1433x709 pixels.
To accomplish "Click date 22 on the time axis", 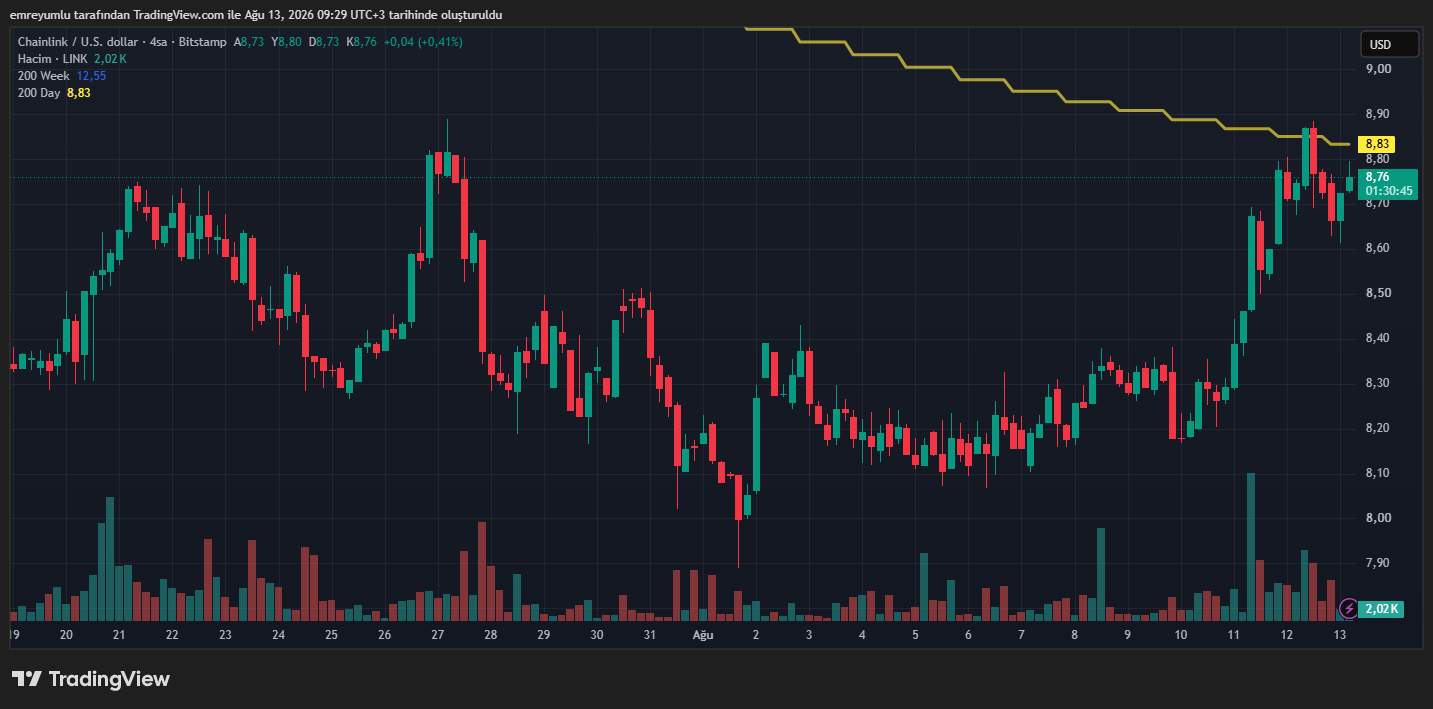I will pyautogui.click(x=172, y=635).
